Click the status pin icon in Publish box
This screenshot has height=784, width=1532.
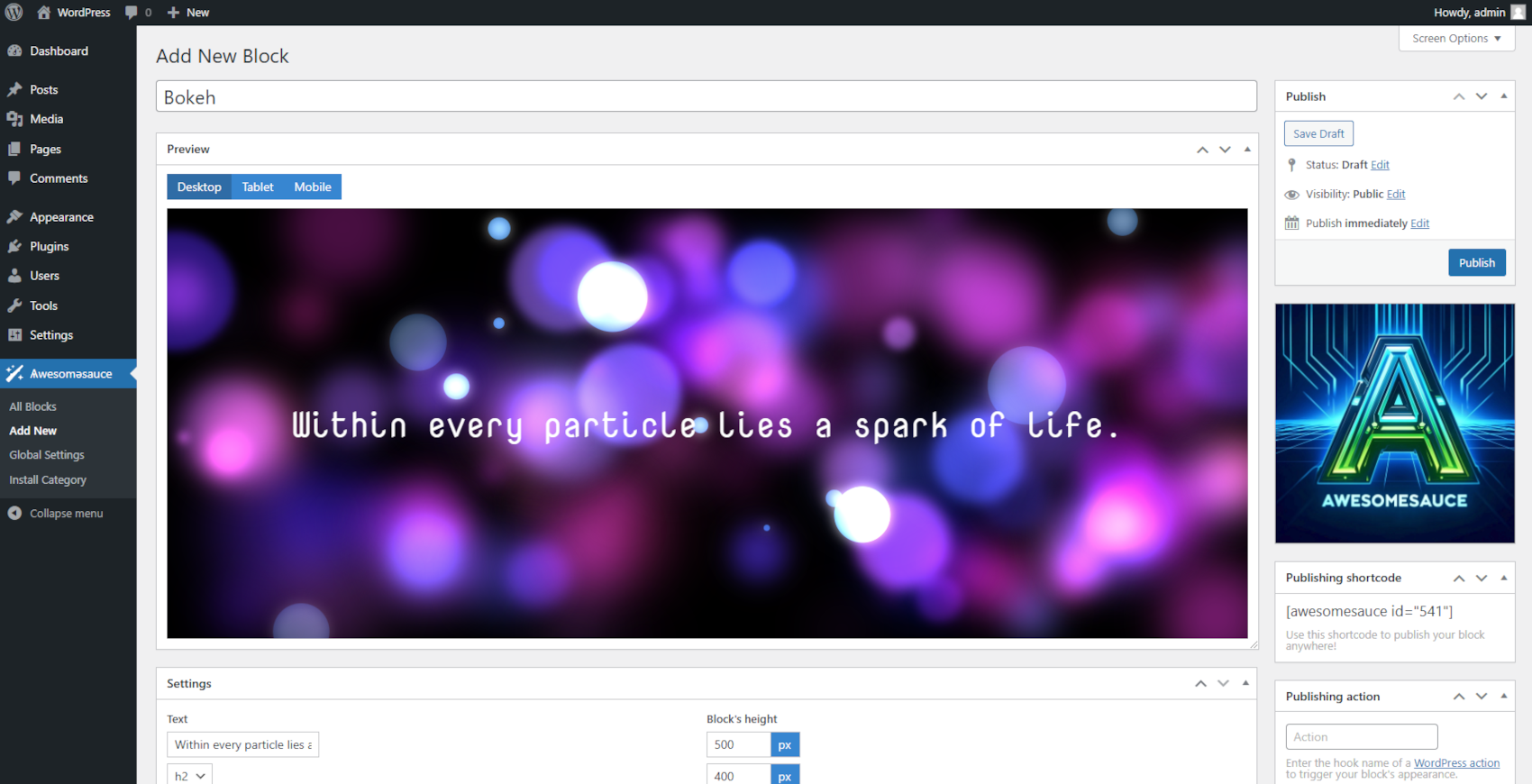pyautogui.click(x=1291, y=165)
